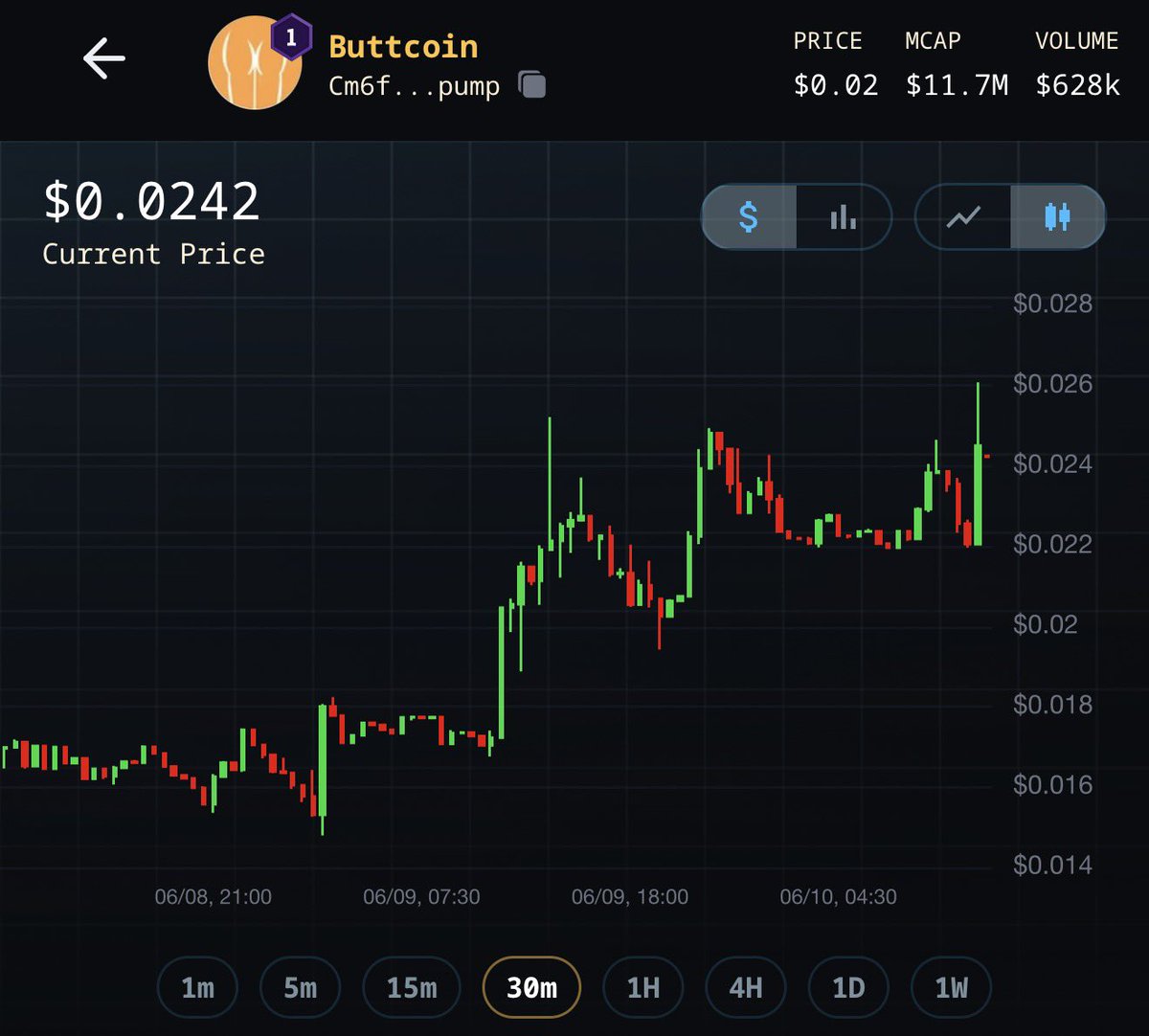Switch chart to dollar price mode
Image resolution: width=1149 pixels, height=1036 pixels.
[749, 217]
